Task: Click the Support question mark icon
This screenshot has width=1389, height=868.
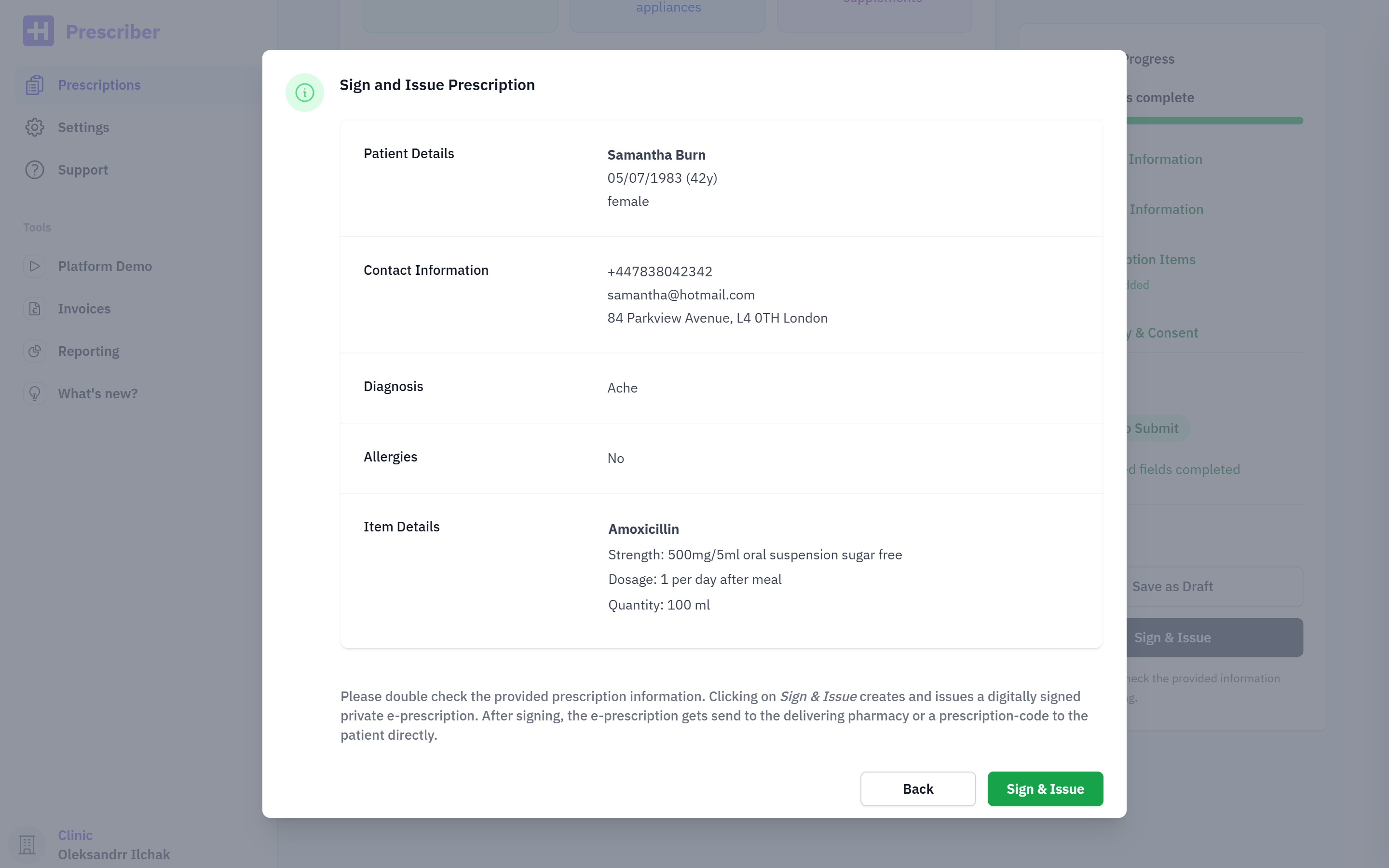Action: pos(34,170)
